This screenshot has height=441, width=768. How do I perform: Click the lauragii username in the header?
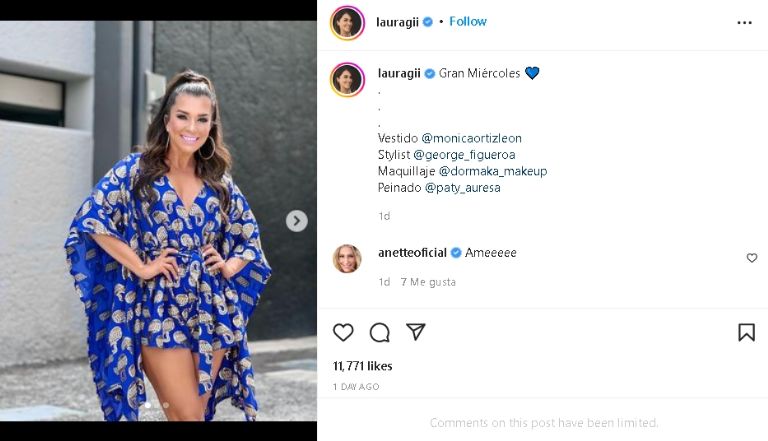tap(398, 21)
